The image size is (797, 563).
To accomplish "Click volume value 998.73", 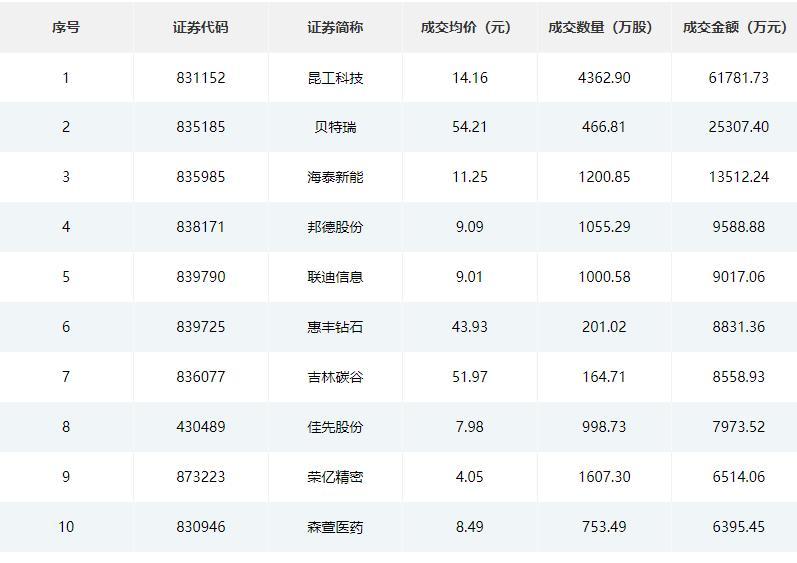I will coord(604,427).
